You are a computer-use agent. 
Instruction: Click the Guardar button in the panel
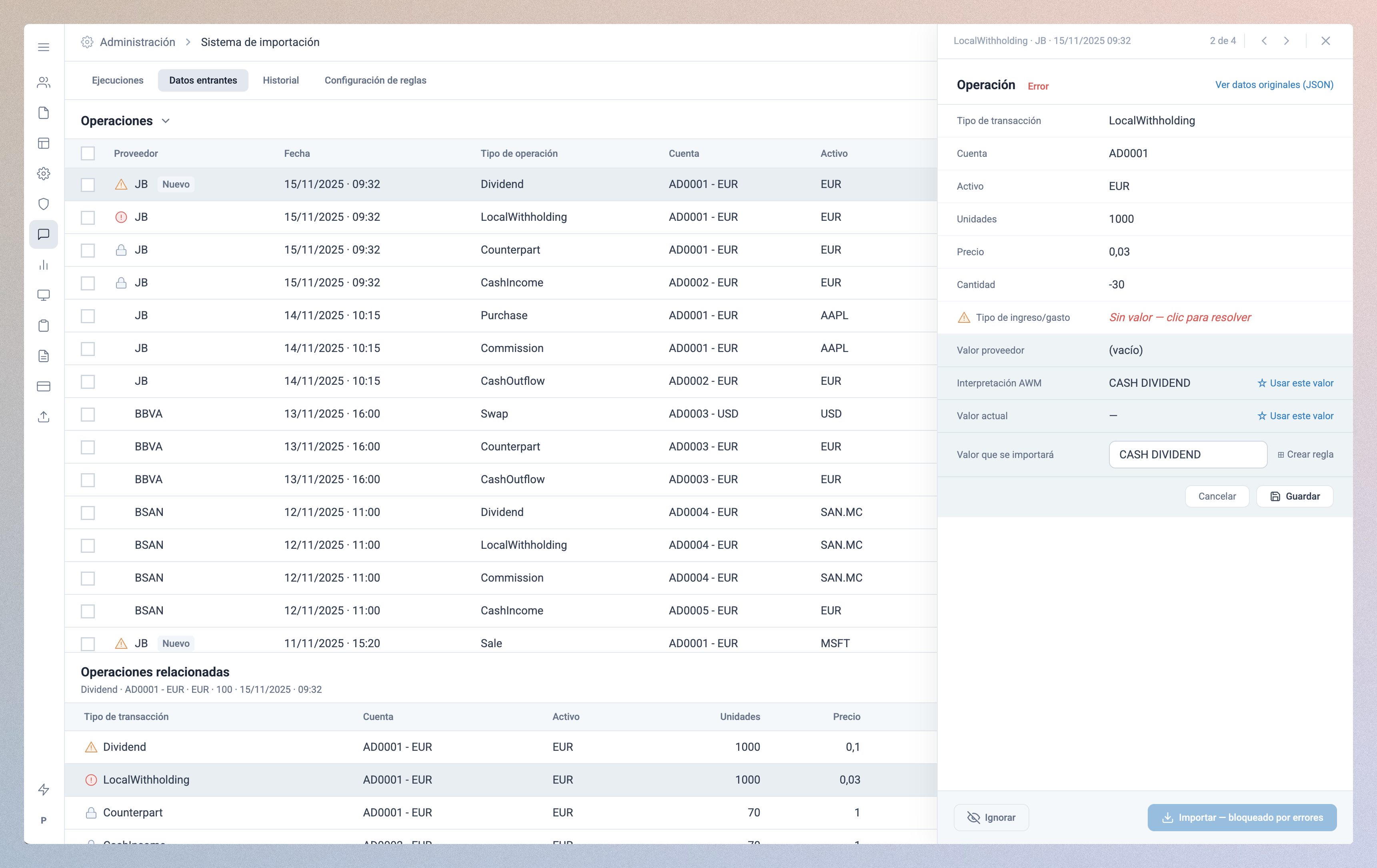1295,496
